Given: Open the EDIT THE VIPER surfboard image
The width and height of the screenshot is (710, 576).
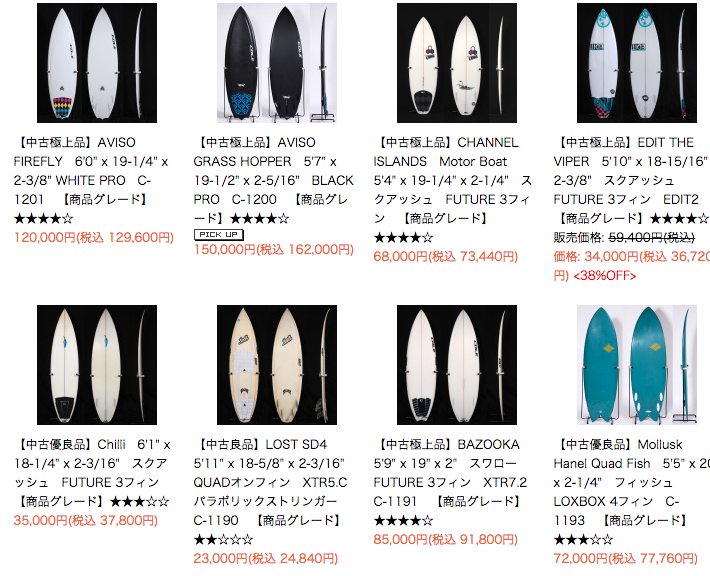Looking at the screenshot, I should (x=637, y=63).
